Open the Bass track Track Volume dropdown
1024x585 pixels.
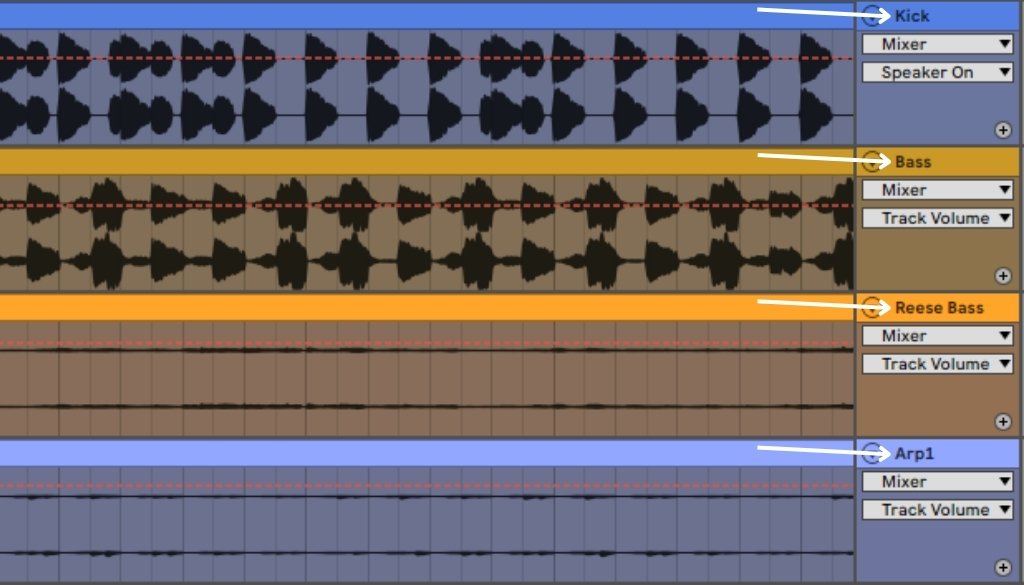click(x=938, y=218)
